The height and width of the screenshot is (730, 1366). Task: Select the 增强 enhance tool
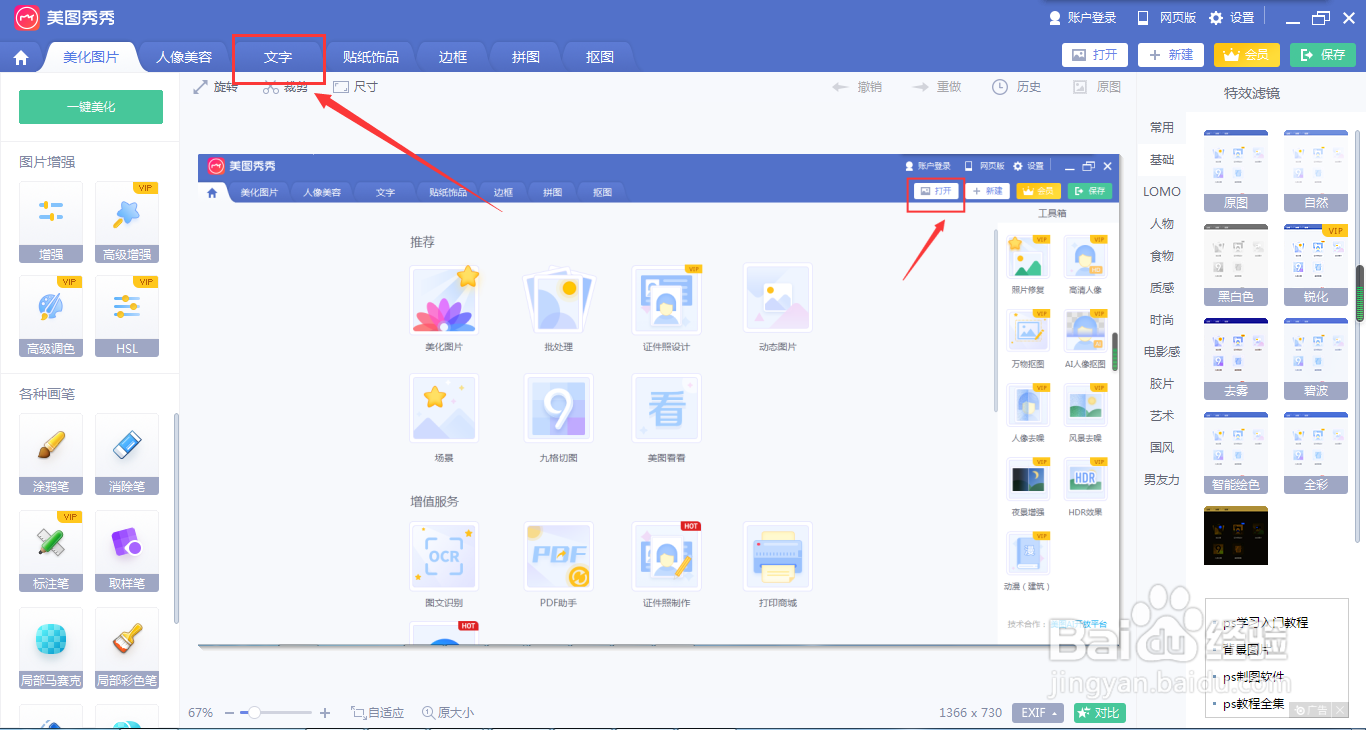pyautogui.click(x=51, y=222)
